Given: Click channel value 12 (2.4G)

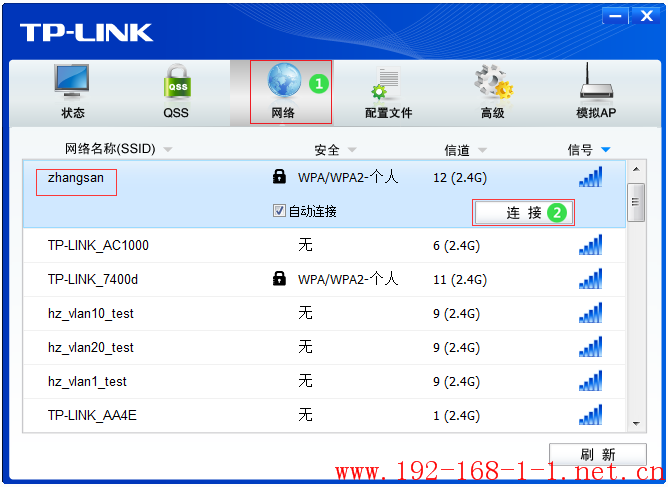Looking at the screenshot, I should pos(460,178).
